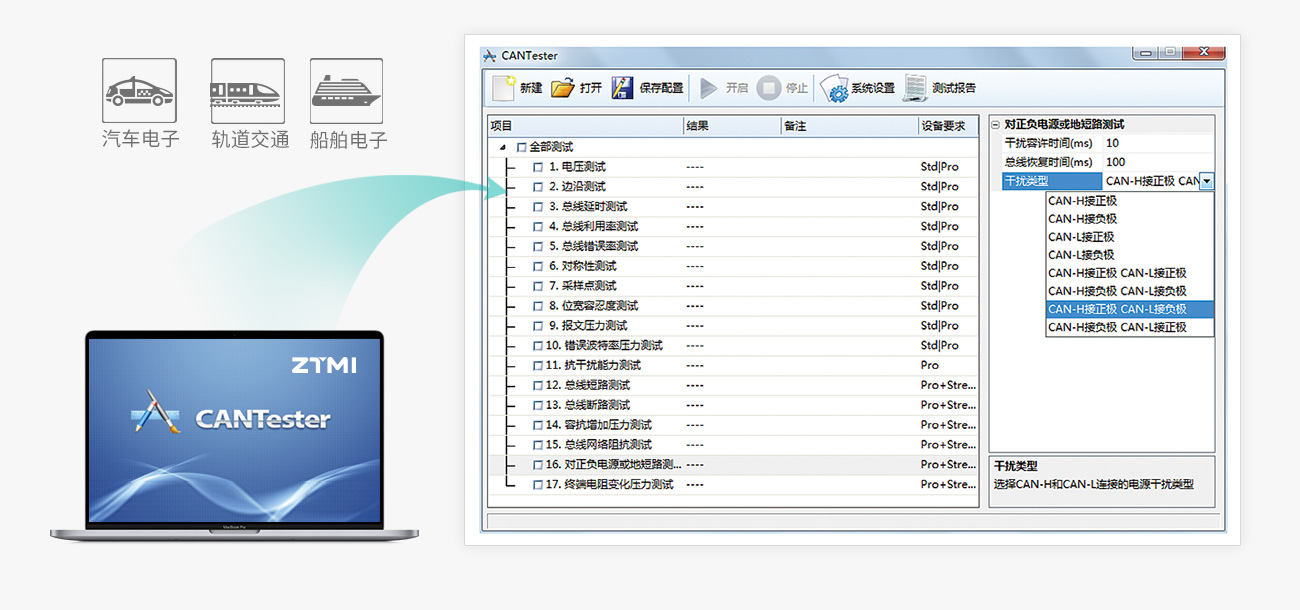
Task: Check the 电压测试 voltage test checkbox
Action: (x=538, y=167)
